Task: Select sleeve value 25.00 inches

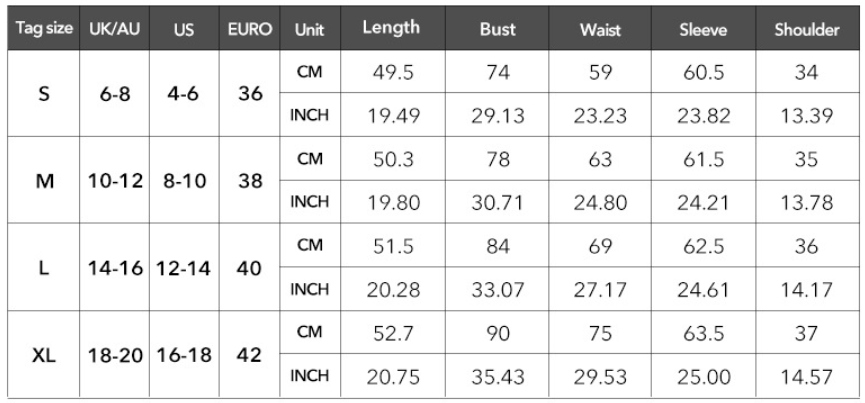Action: (x=703, y=377)
